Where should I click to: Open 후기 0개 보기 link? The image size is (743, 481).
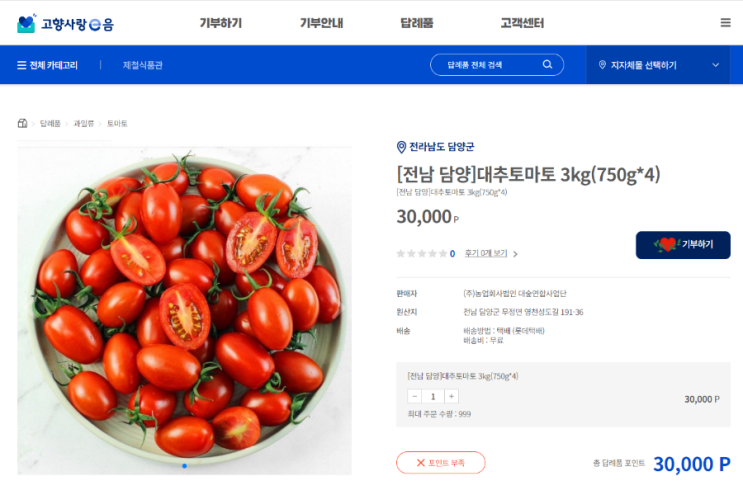point(486,254)
